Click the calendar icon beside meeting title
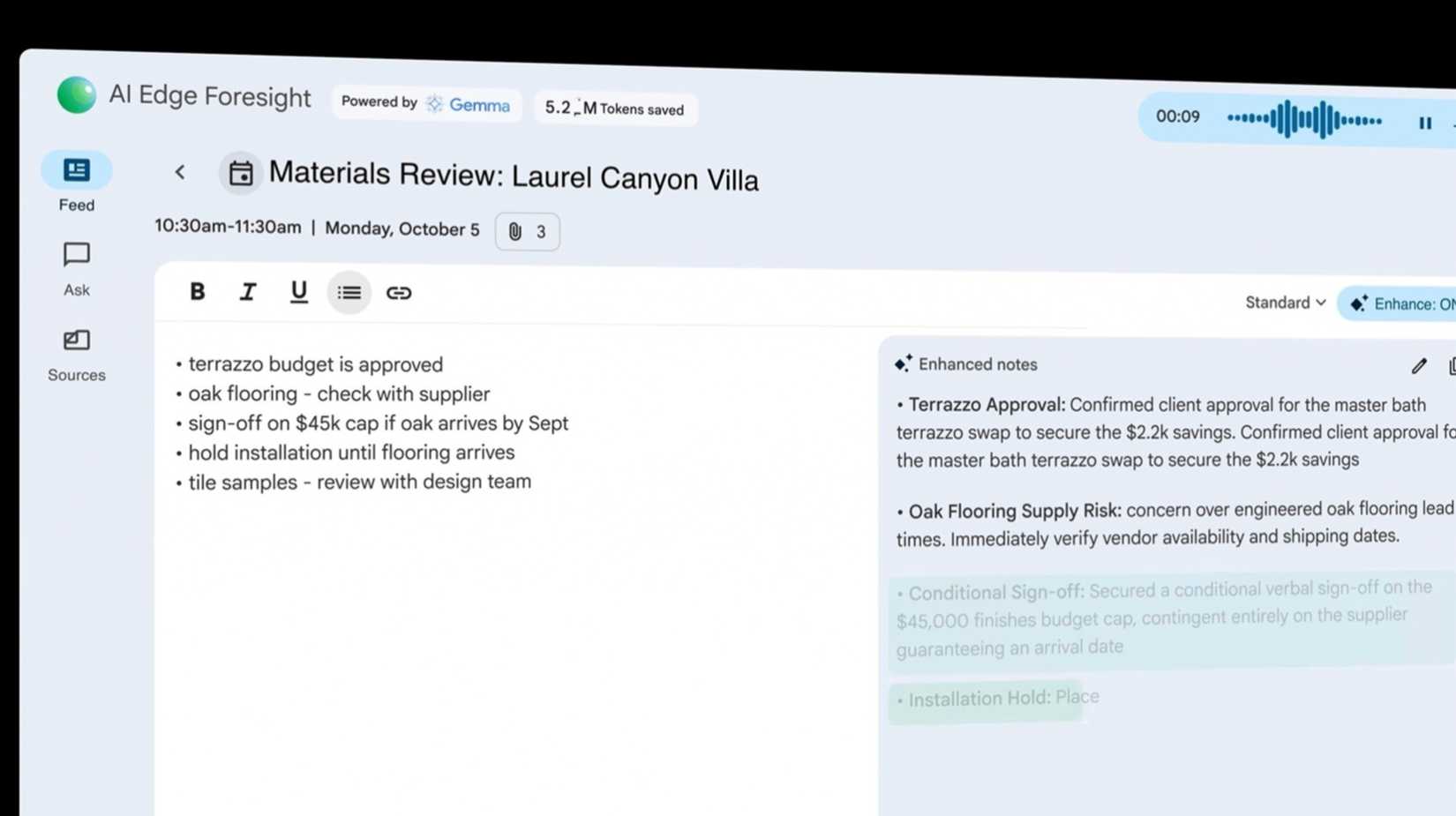The height and width of the screenshot is (816, 1456). (x=240, y=173)
